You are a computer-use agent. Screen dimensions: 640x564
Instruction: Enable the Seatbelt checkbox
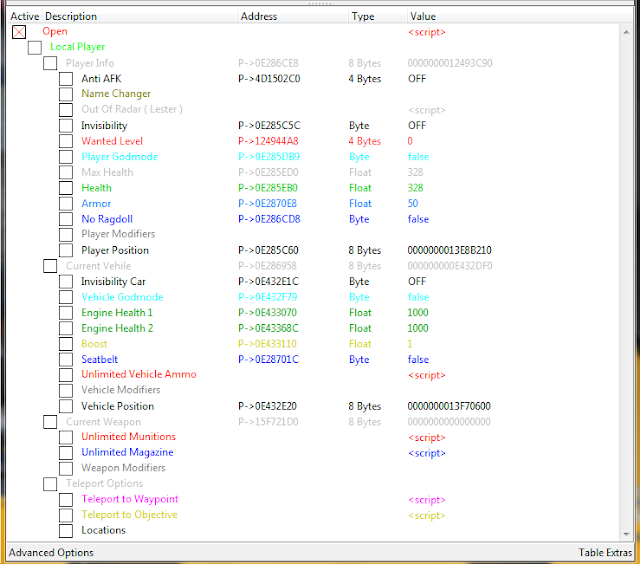click(x=66, y=360)
